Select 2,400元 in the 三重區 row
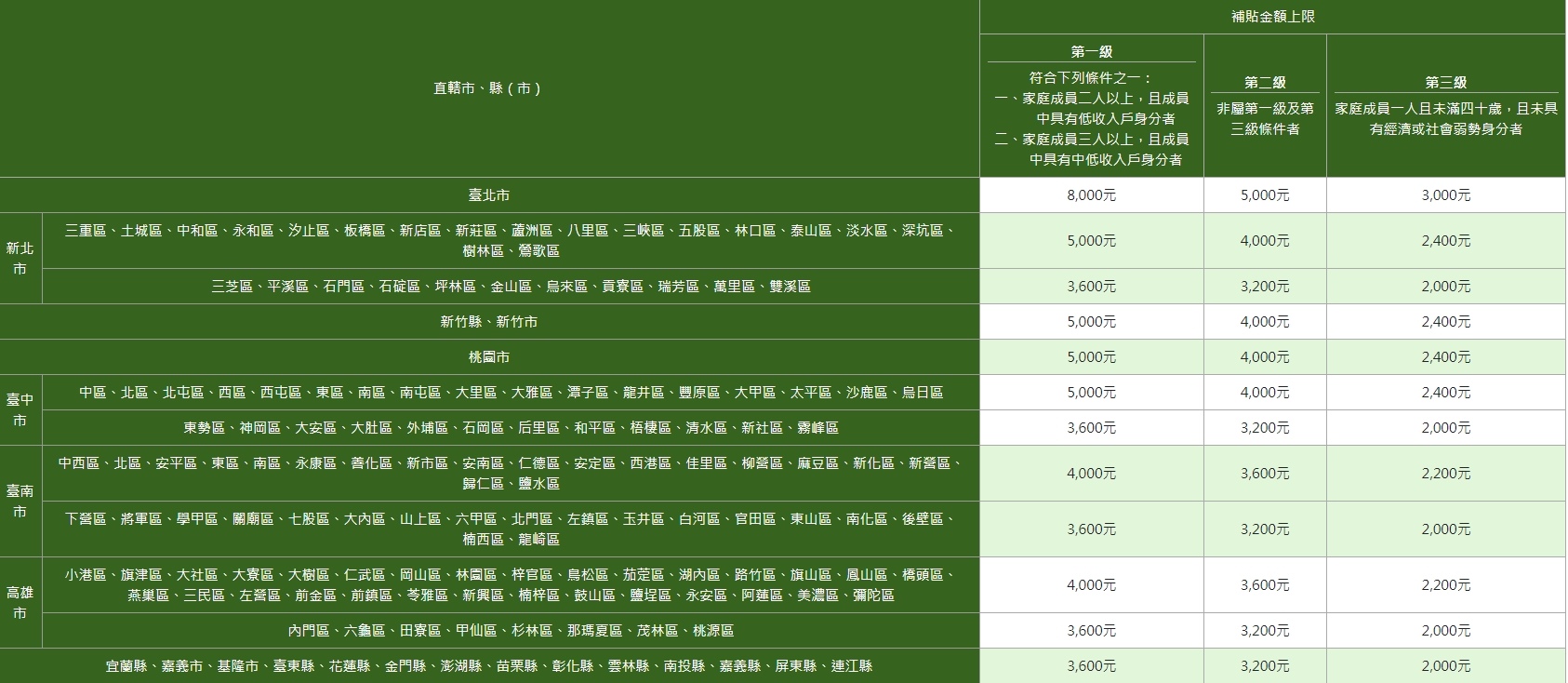 pyautogui.click(x=1445, y=241)
